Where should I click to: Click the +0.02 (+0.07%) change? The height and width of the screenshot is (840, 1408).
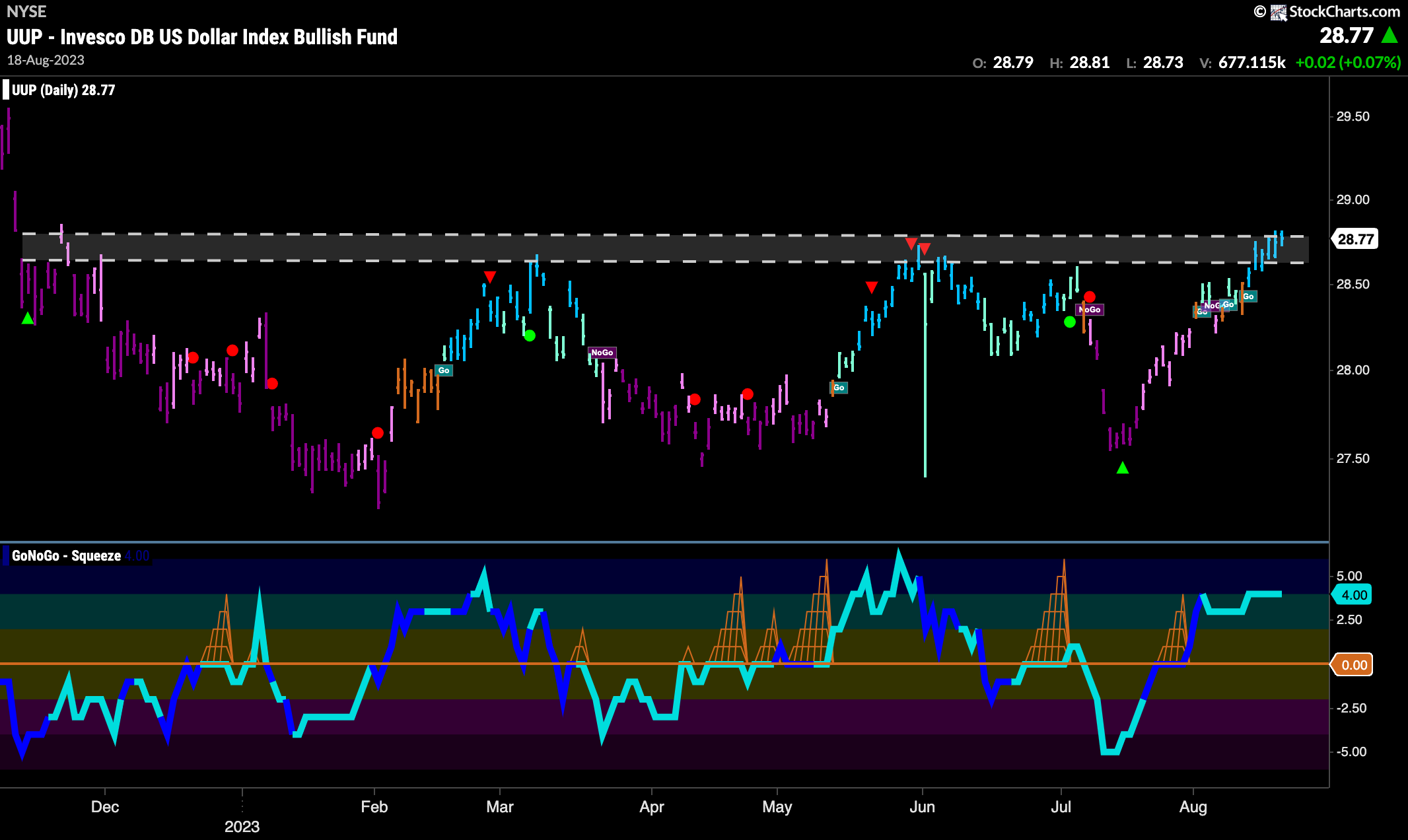click(1348, 63)
